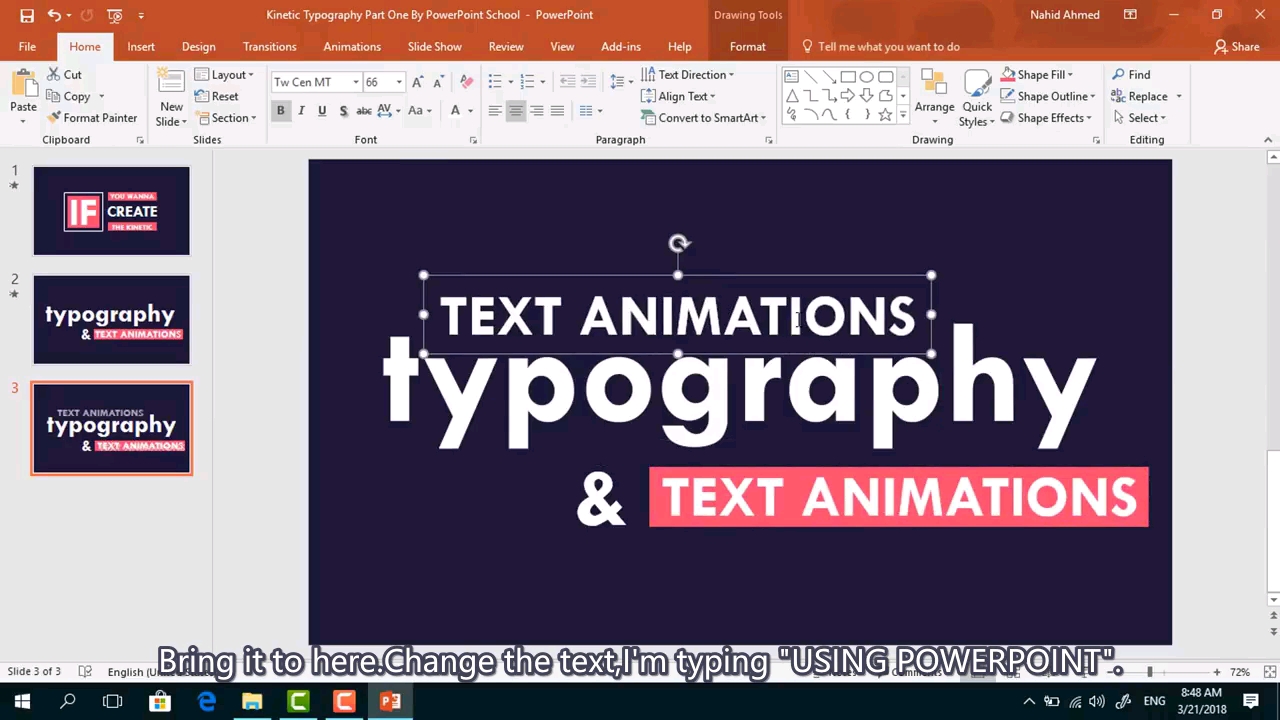Image resolution: width=1280 pixels, height=720 pixels.
Task: Switch to the Design tab
Action: [x=198, y=47]
